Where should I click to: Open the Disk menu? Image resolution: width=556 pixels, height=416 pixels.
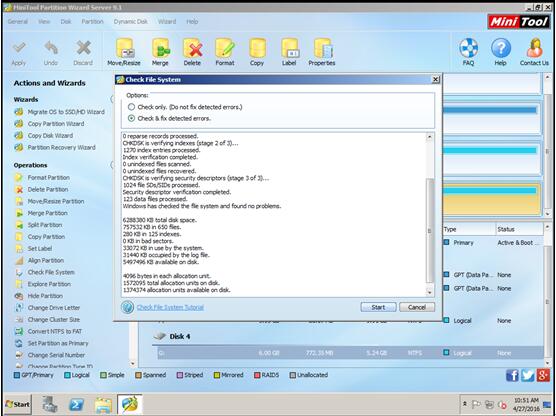tap(66, 22)
